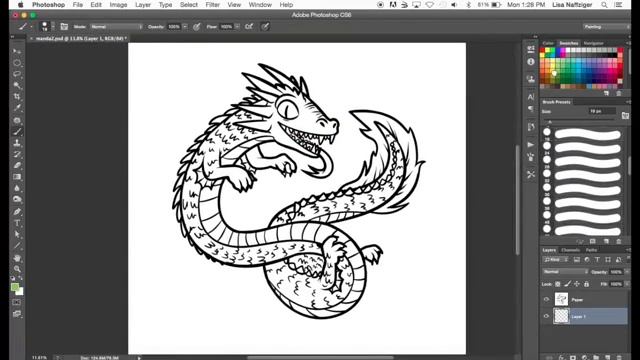Open brush panel toggle in options bar
The image size is (640, 360).
pyautogui.click(x=64, y=27)
